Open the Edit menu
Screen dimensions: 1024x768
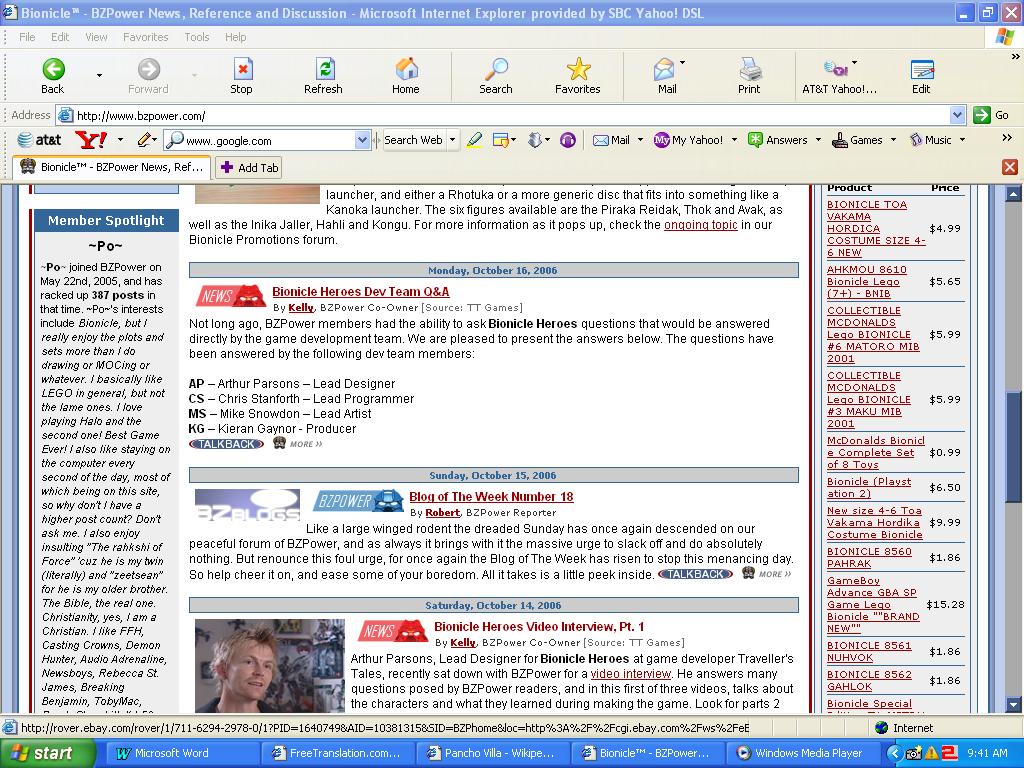click(x=60, y=37)
